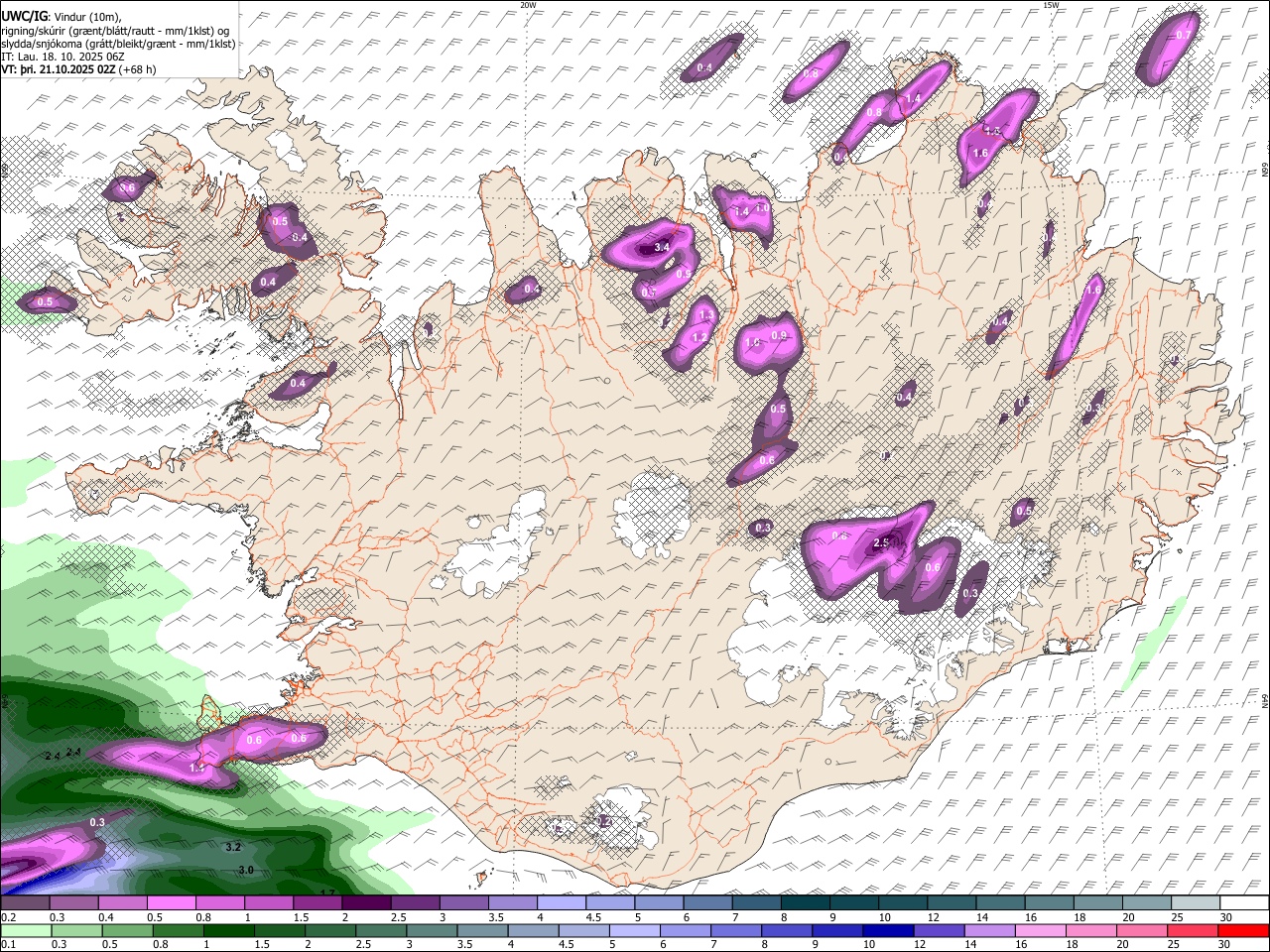Select the light gray upper scale swatch starting at 25
Image resolution: width=1270 pixels, height=952 pixels.
pyautogui.click(x=1196, y=903)
